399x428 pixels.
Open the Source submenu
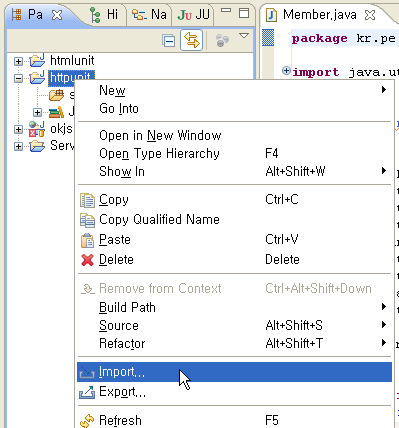pyautogui.click(x=234, y=325)
